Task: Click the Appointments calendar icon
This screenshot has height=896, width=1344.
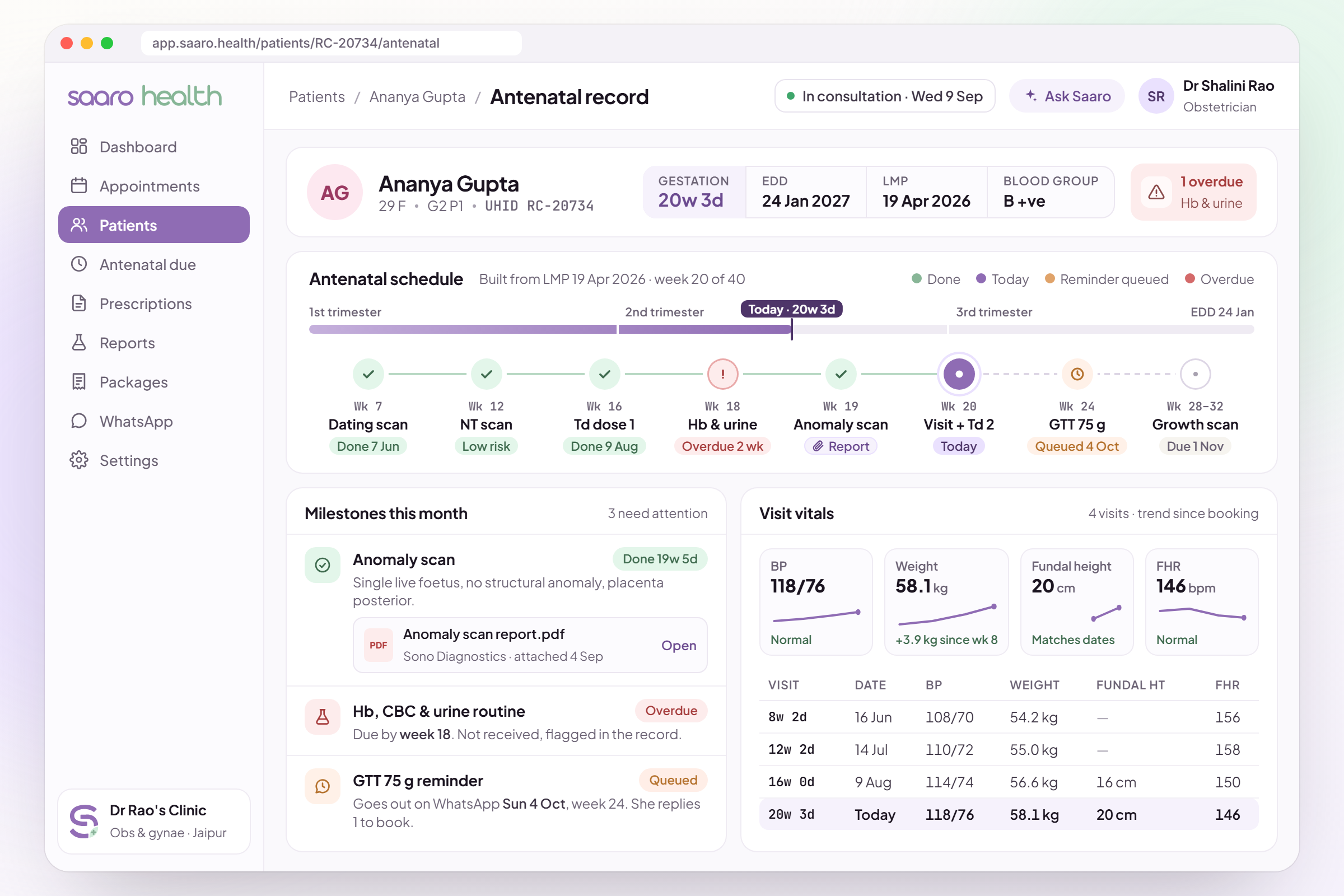Action: [79, 186]
